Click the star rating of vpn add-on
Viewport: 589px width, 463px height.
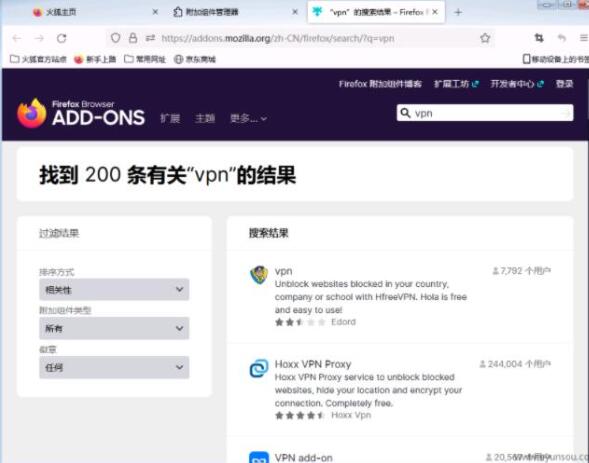[x=300, y=322]
